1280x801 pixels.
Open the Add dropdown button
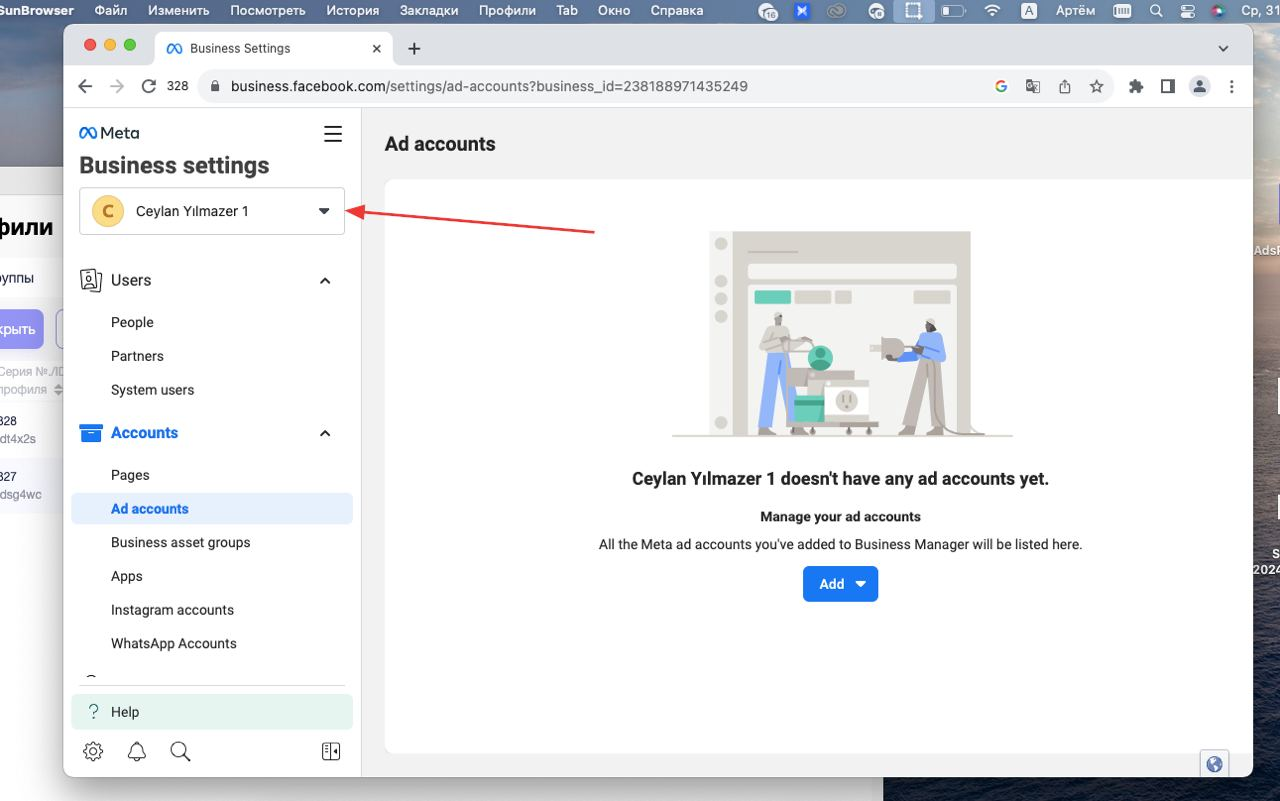pos(840,584)
